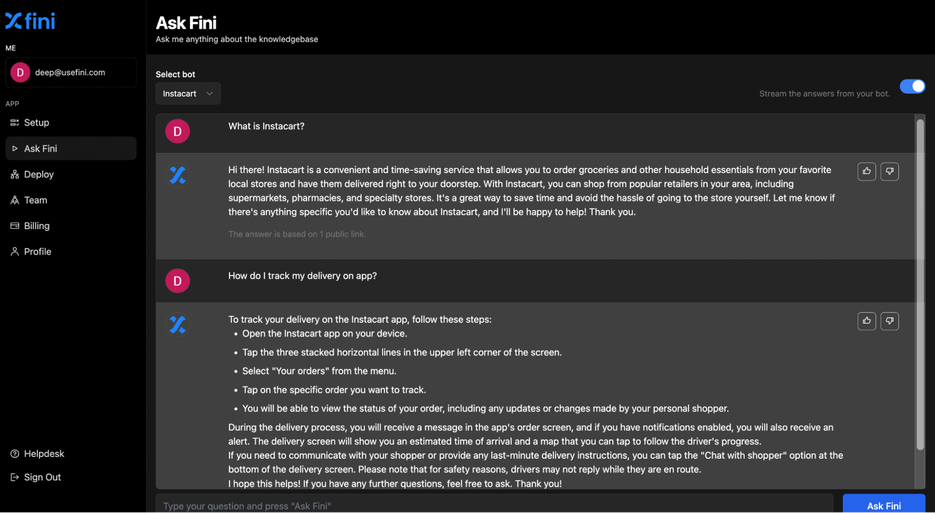The image size is (935, 513).
Task: Disable the stream answers toggle
Action: pos(911,87)
